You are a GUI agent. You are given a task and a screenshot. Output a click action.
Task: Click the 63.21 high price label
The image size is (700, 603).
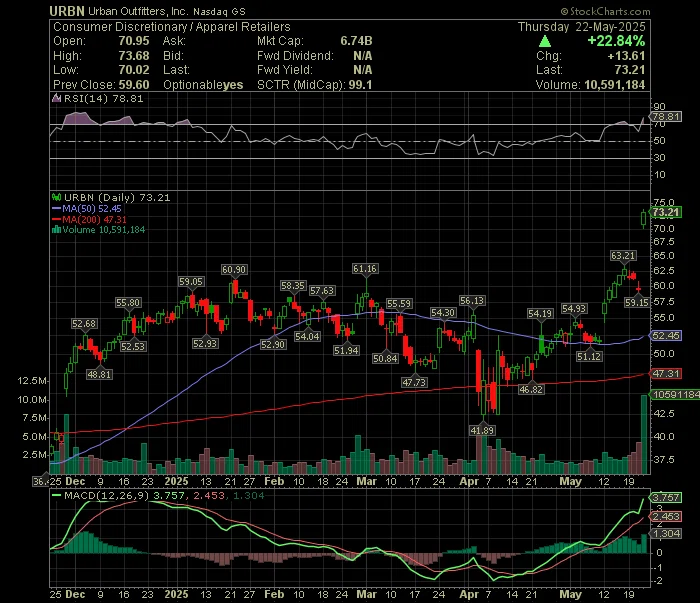pyautogui.click(x=623, y=256)
